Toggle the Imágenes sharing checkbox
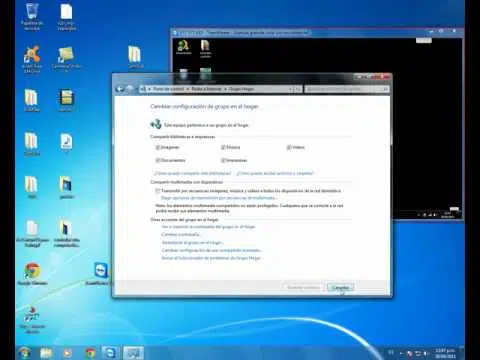 (x=157, y=147)
